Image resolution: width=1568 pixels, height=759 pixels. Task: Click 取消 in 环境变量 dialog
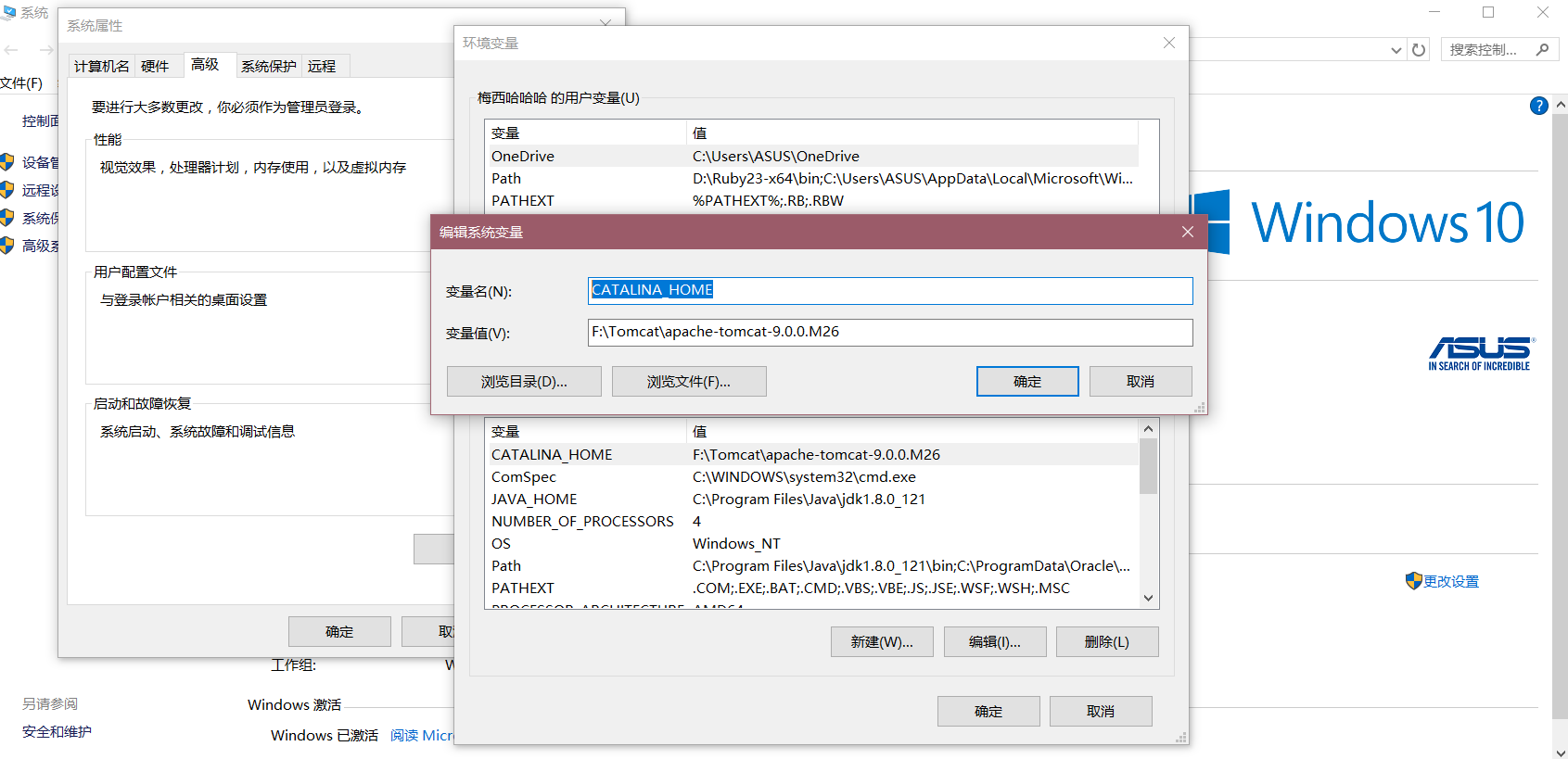pyautogui.click(x=1101, y=711)
